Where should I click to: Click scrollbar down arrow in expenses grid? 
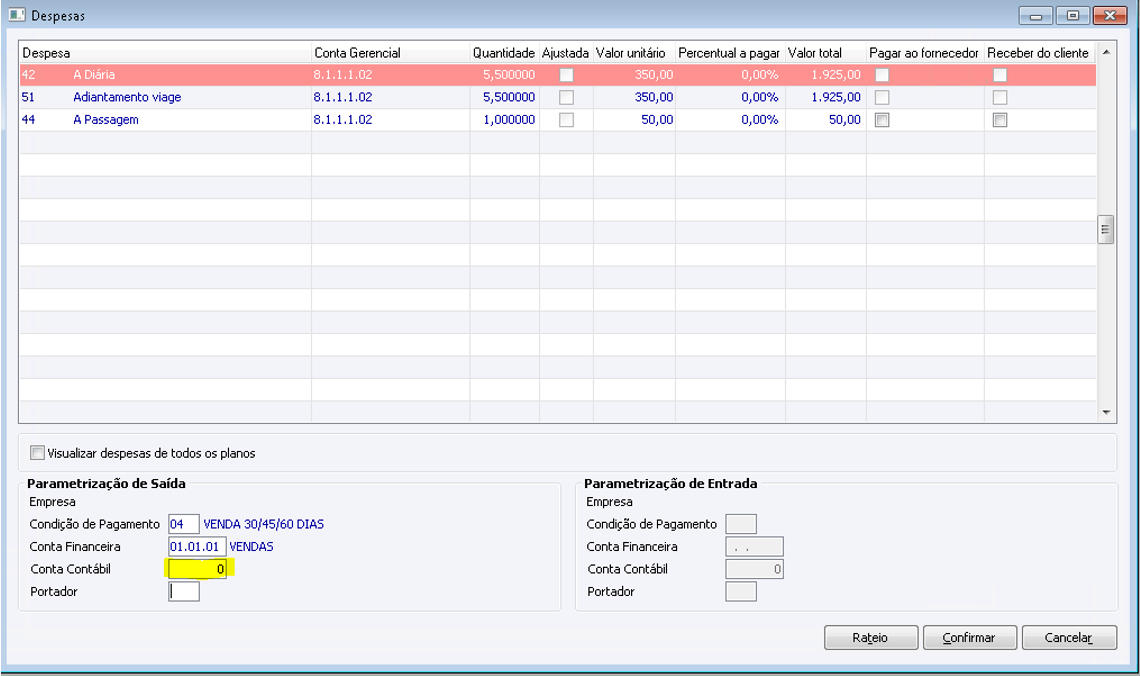[x=1106, y=412]
